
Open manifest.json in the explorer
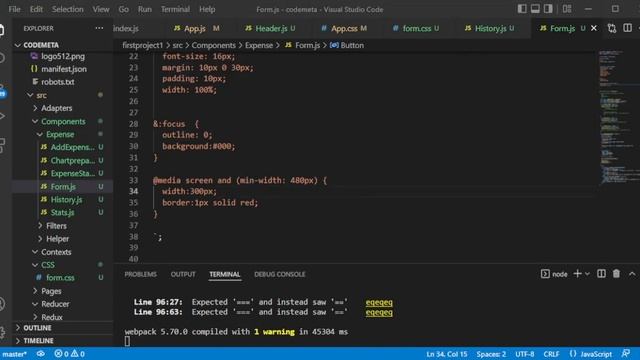[64, 69]
